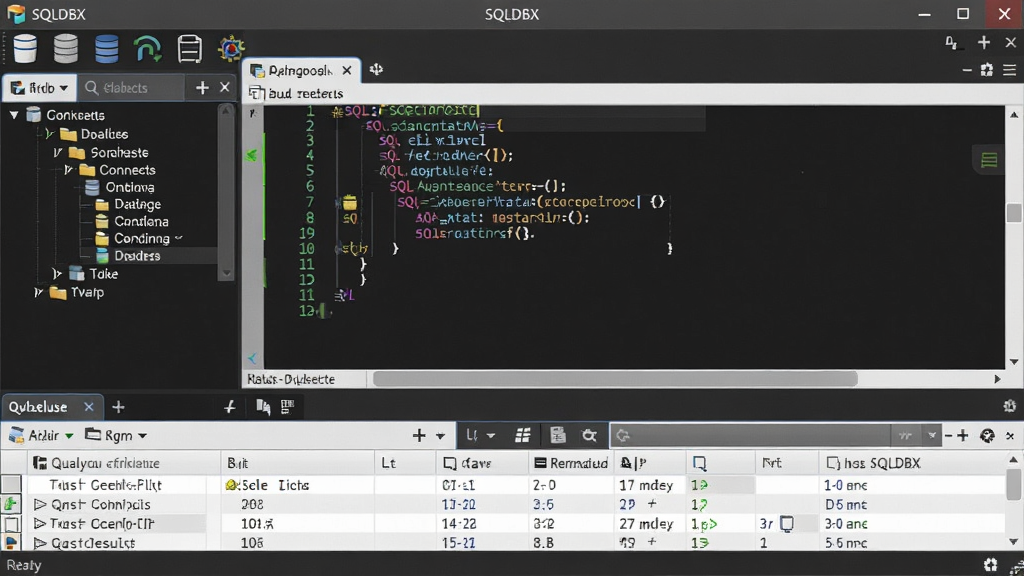Click the small box icon in Frt column

pyautogui.click(x=788, y=524)
